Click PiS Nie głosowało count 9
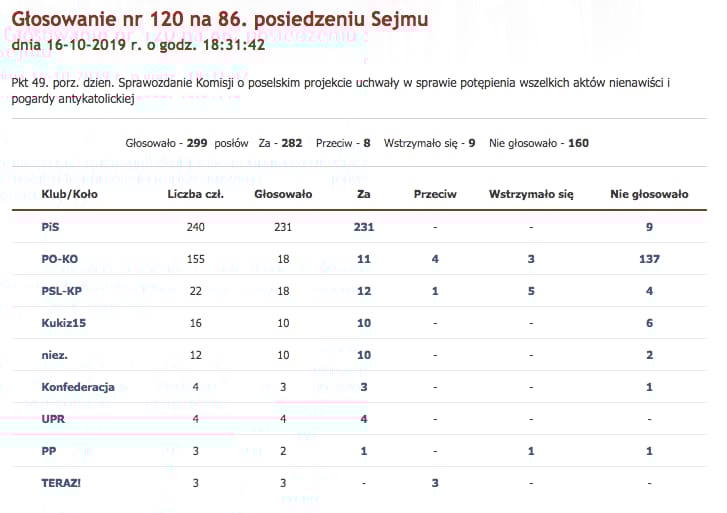The image size is (727, 513). pyautogui.click(x=649, y=227)
